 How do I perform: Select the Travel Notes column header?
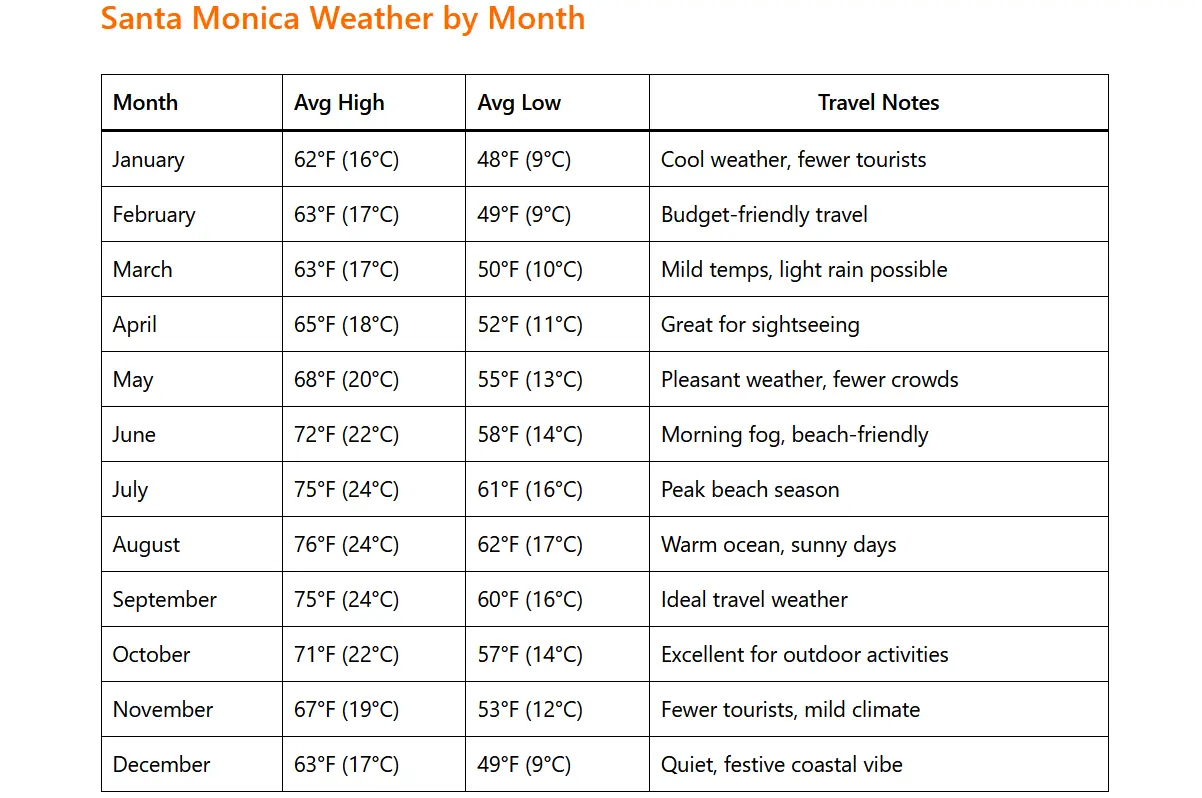point(878,102)
